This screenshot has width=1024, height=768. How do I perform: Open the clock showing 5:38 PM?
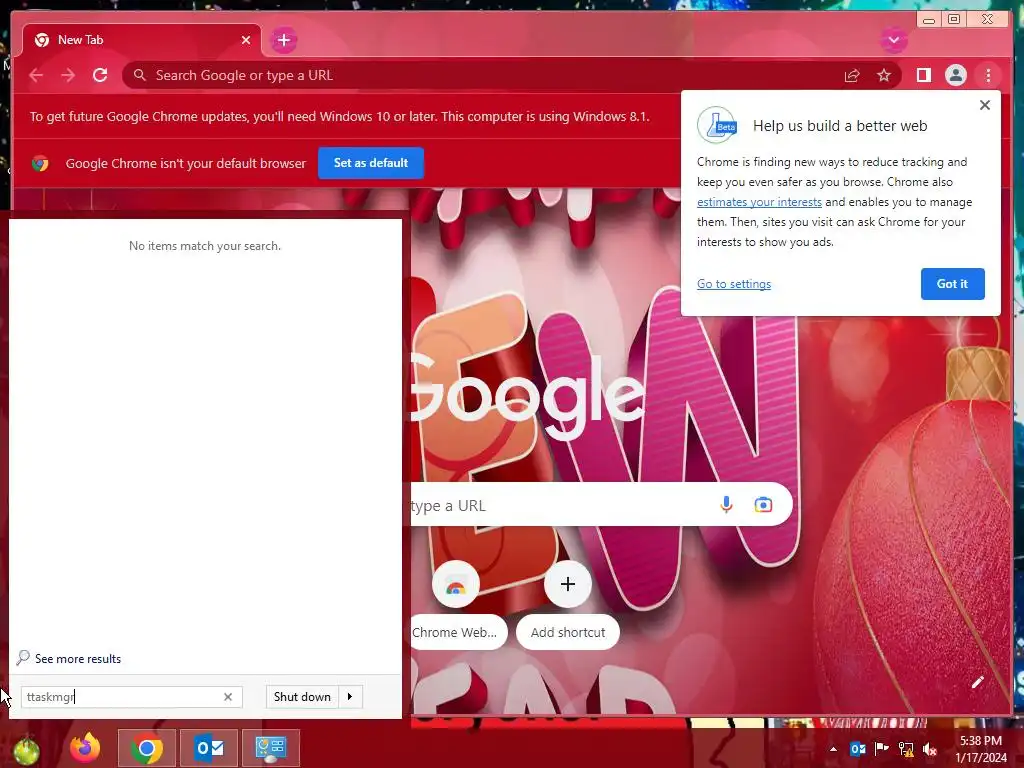point(981,749)
